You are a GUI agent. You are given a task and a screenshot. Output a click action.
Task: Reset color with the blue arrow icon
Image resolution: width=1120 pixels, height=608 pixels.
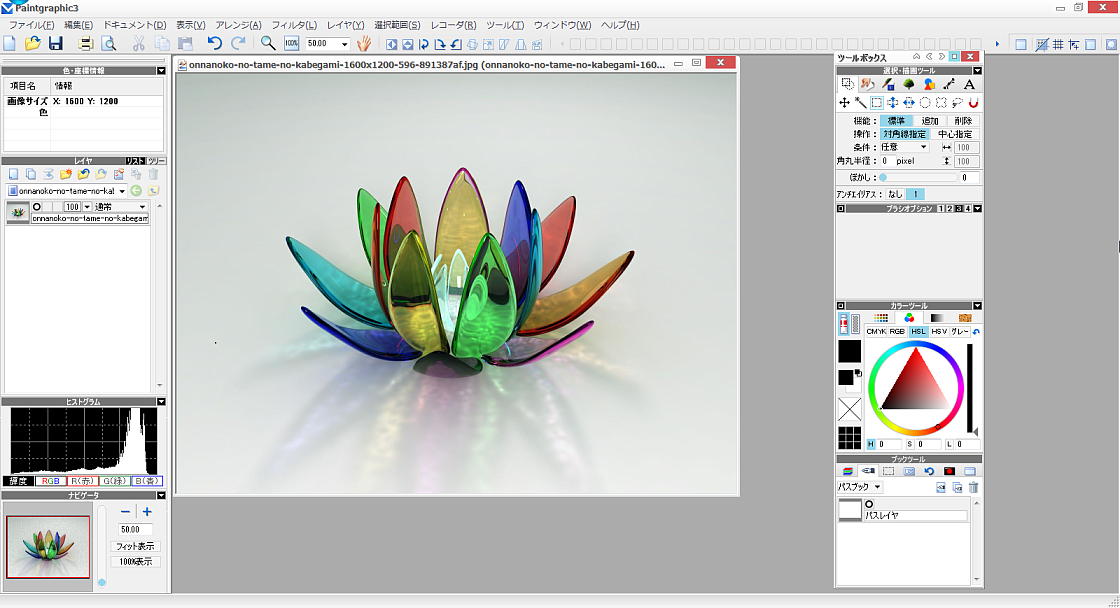[x=976, y=332]
